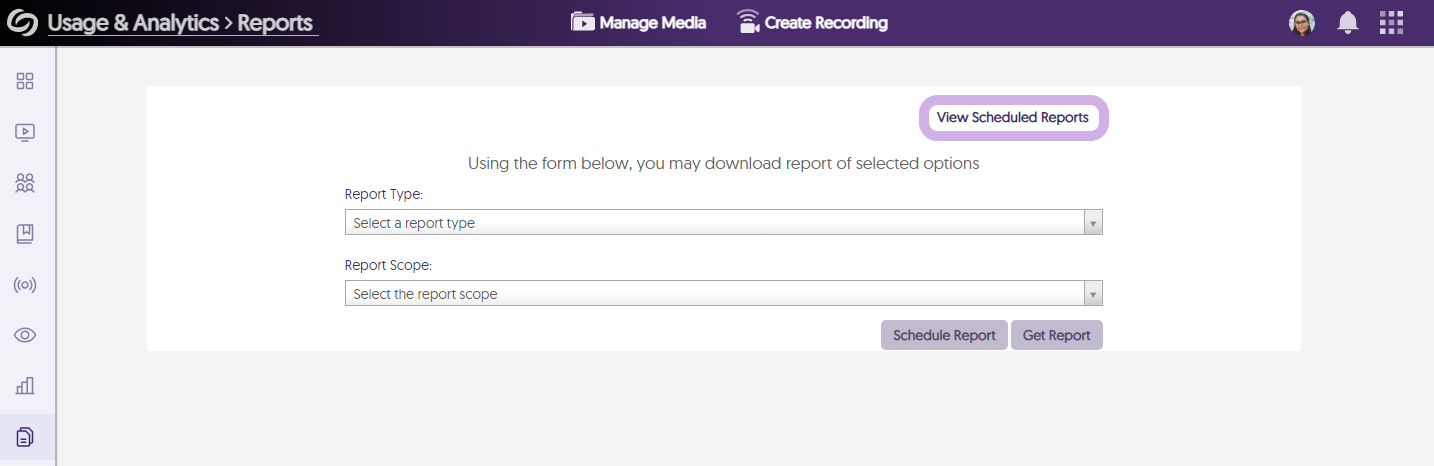The width and height of the screenshot is (1434, 466).
Task: Click the Schedule Report button
Action: pyautogui.click(x=943, y=335)
